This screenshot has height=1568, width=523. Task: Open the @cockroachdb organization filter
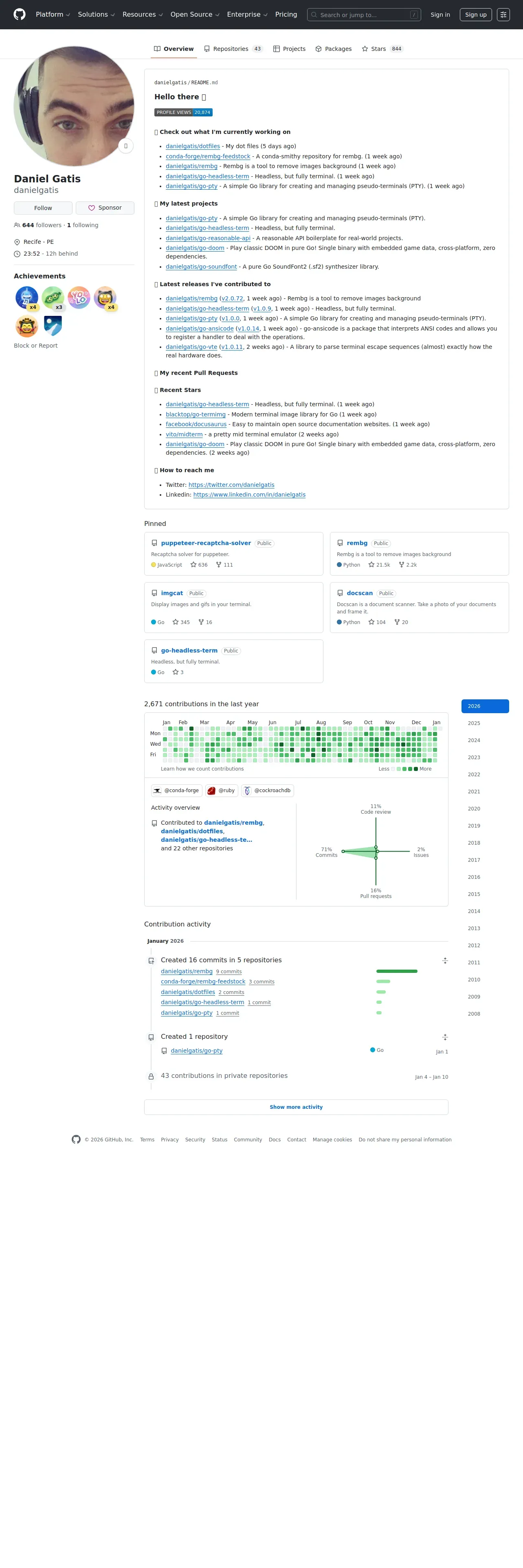(x=267, y=791)
